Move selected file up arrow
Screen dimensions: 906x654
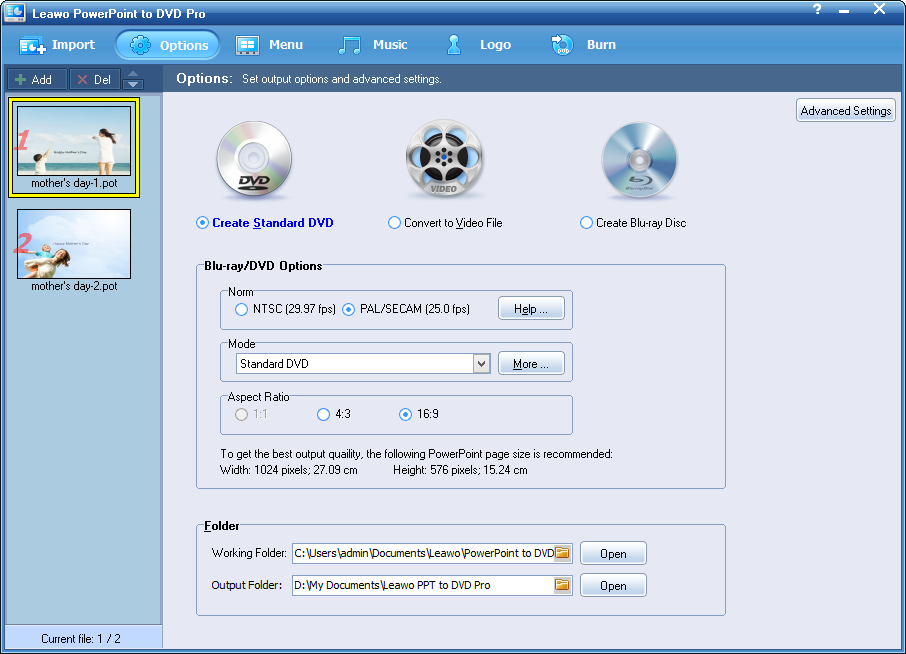tap(133, 74)
